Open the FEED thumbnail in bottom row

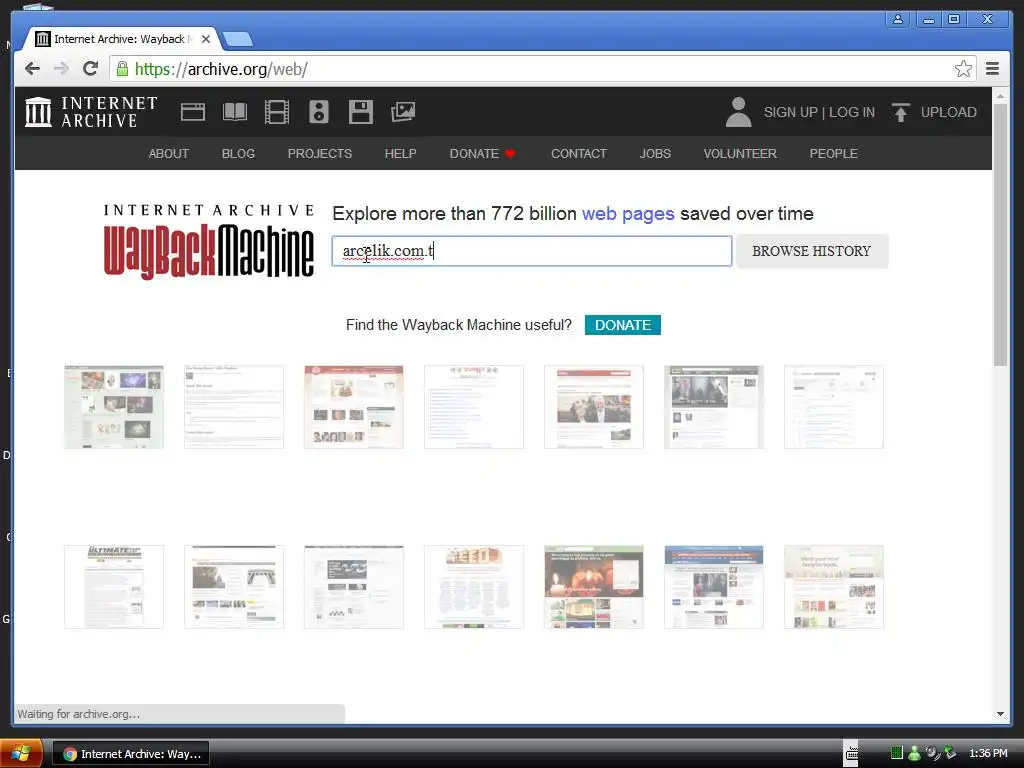tap(473, 587)
